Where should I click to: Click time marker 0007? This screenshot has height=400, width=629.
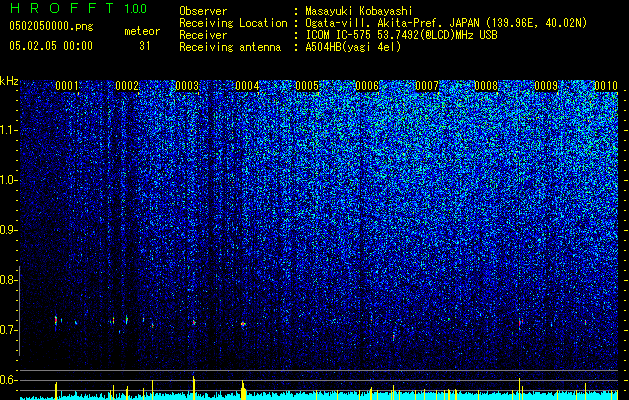pyautogui.click(x=427, y=86)
